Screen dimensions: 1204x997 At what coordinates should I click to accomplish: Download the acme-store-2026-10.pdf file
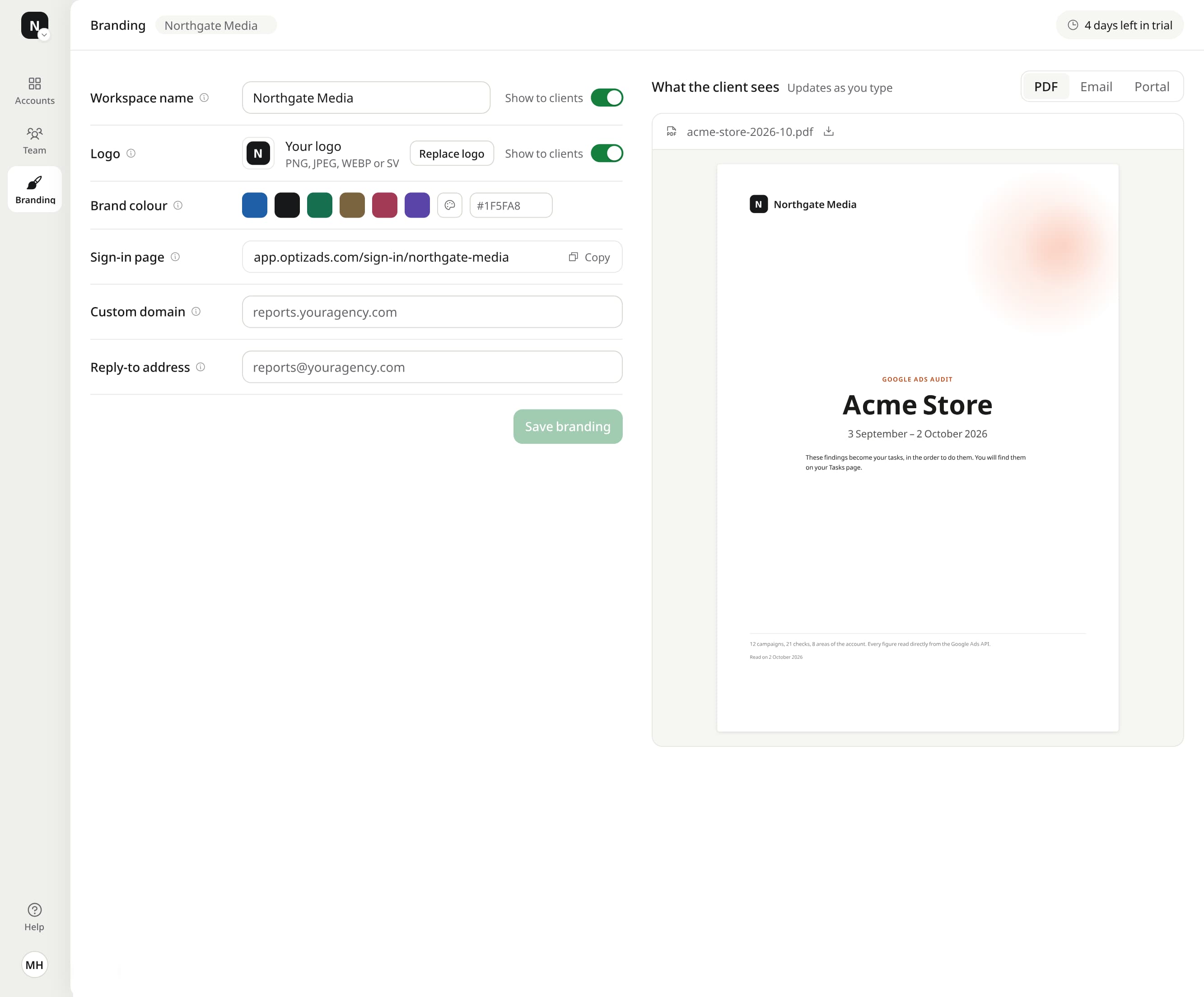[x=828, y=131]
